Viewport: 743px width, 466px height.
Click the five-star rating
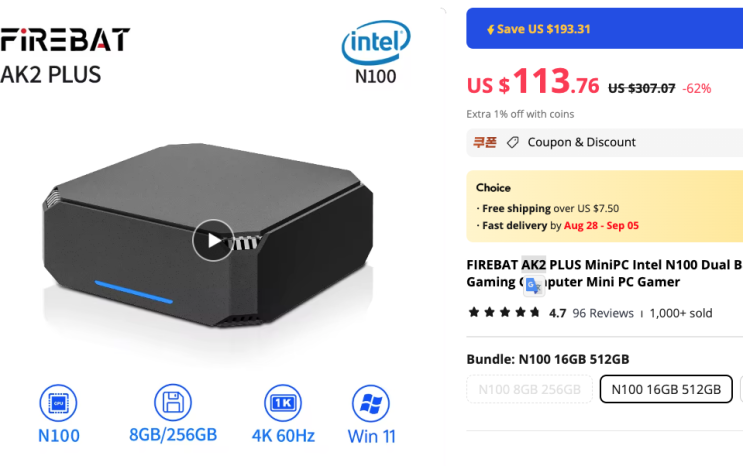coord(504,312)
